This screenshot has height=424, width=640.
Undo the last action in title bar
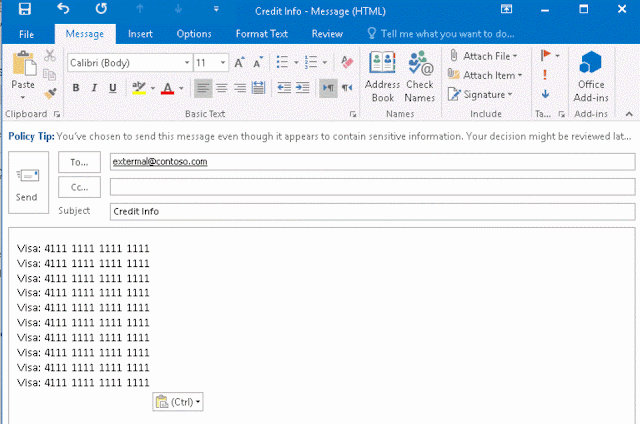point(62,9)
